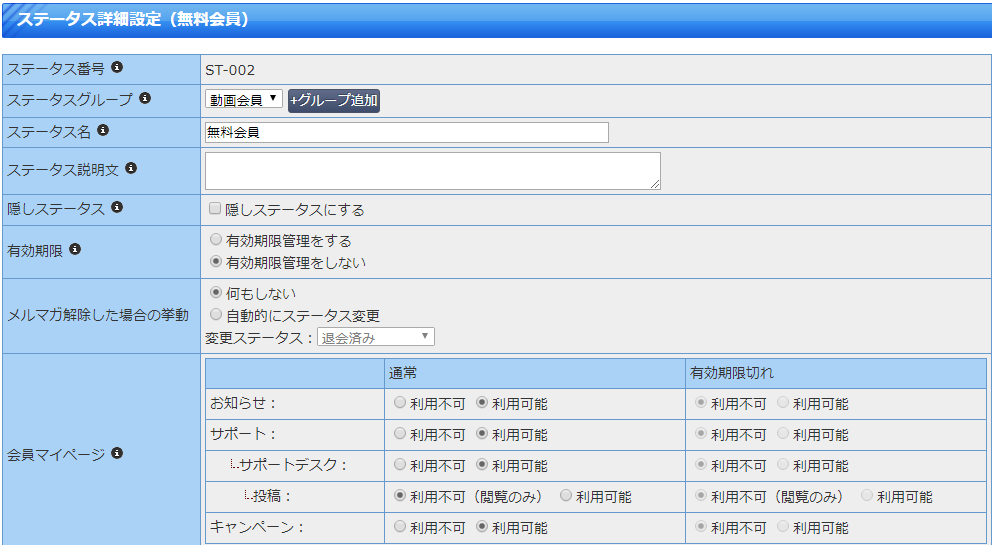Select 自動的にステータス変更 radio option

point(216,314)
